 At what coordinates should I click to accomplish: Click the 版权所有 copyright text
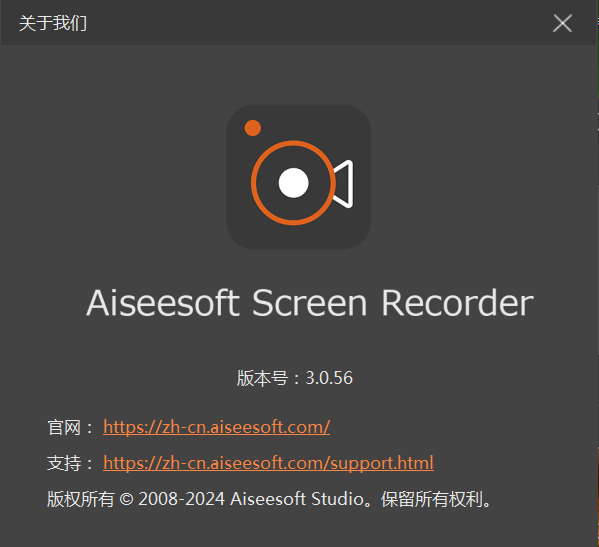coord(81,499)
